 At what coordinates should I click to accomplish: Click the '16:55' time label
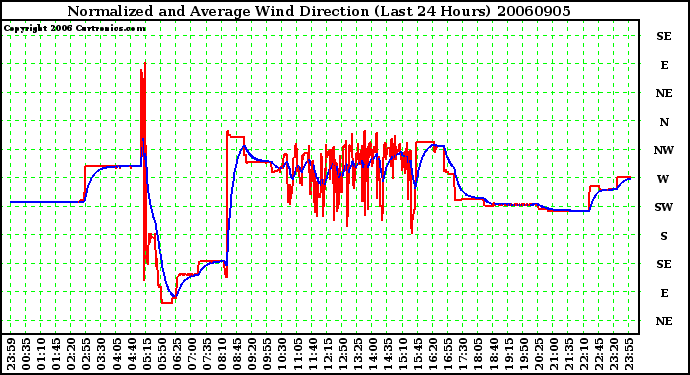pos(448,354)
